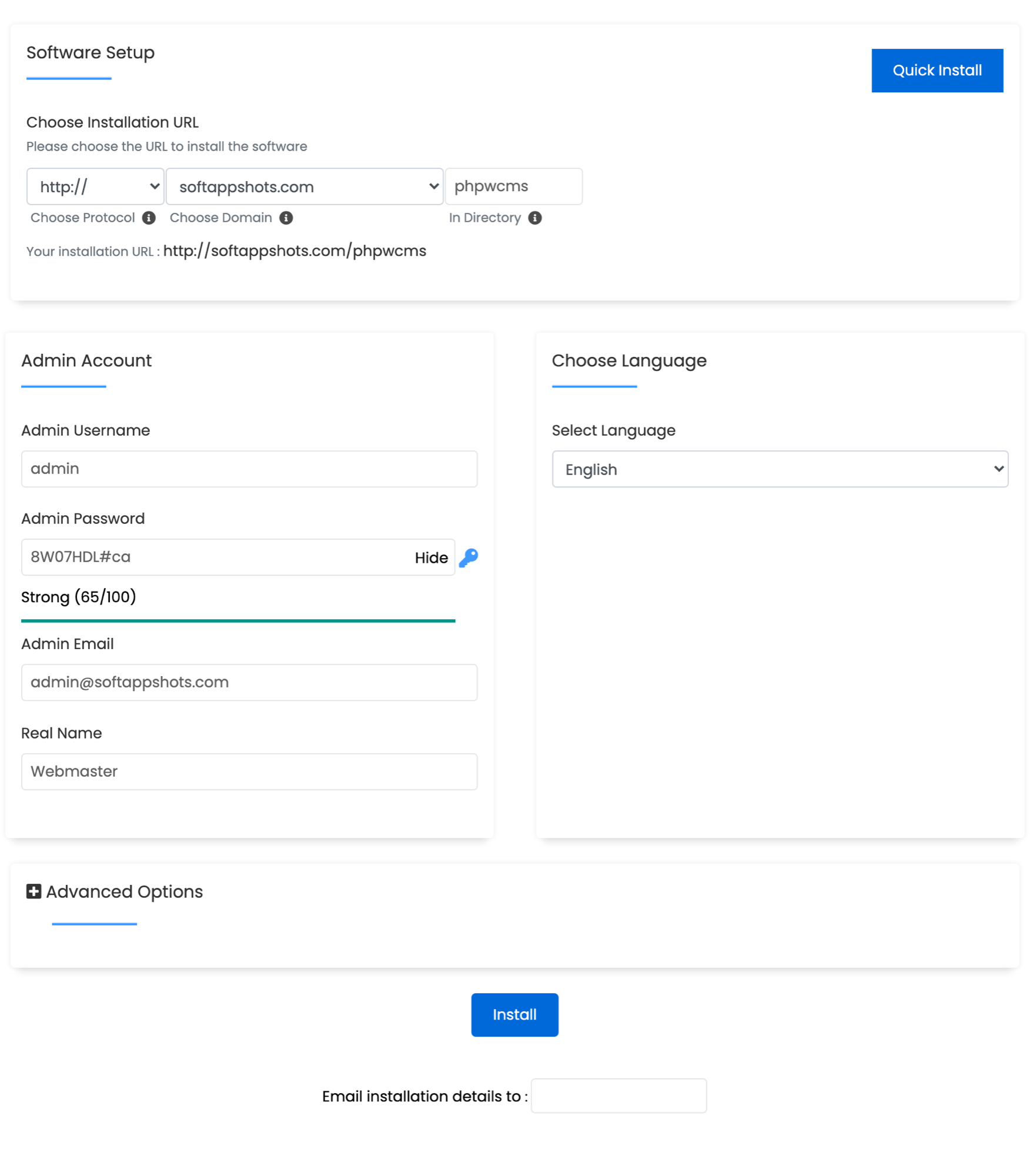
Task: Open the softappshots.com domain dropdown
Action: [x=304, y=186]
